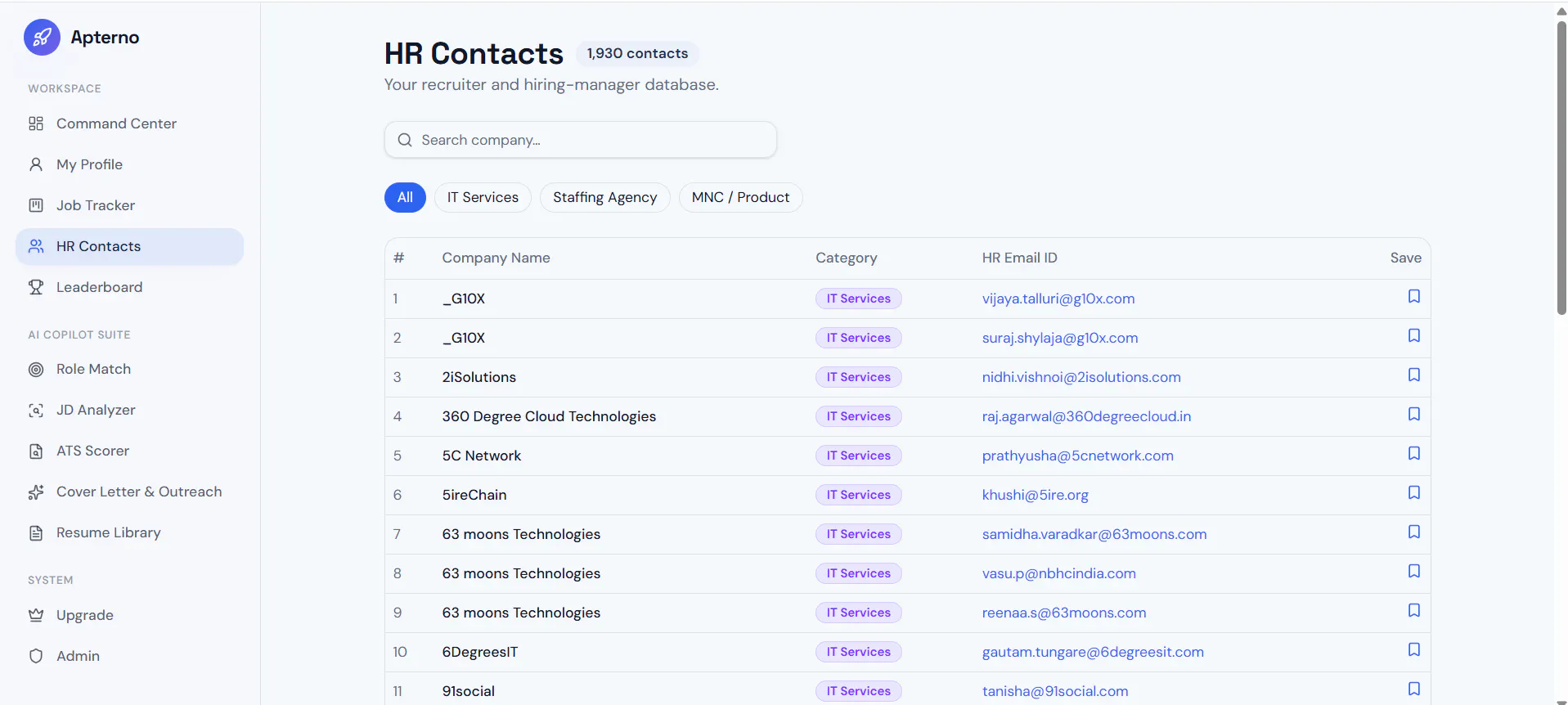Open Role Match tool
Image resolution: width=1568 pixels, height=705 pixels.
pyautogui.click(x=129, y=370)
